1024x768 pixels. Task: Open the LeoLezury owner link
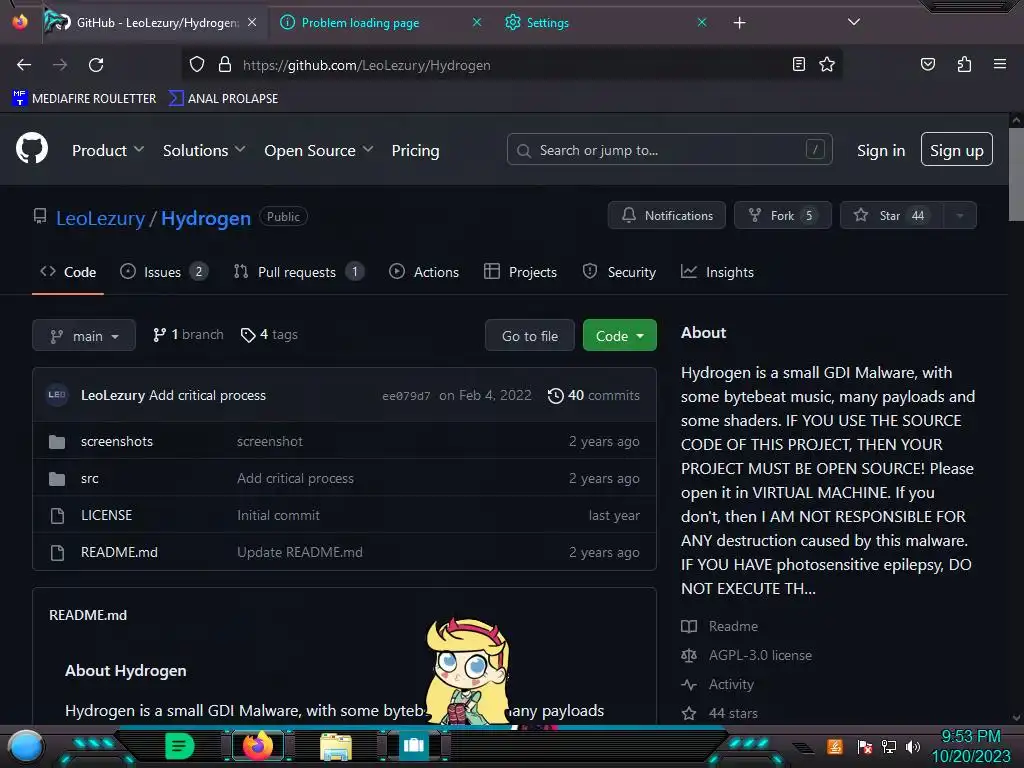[101, 218]
